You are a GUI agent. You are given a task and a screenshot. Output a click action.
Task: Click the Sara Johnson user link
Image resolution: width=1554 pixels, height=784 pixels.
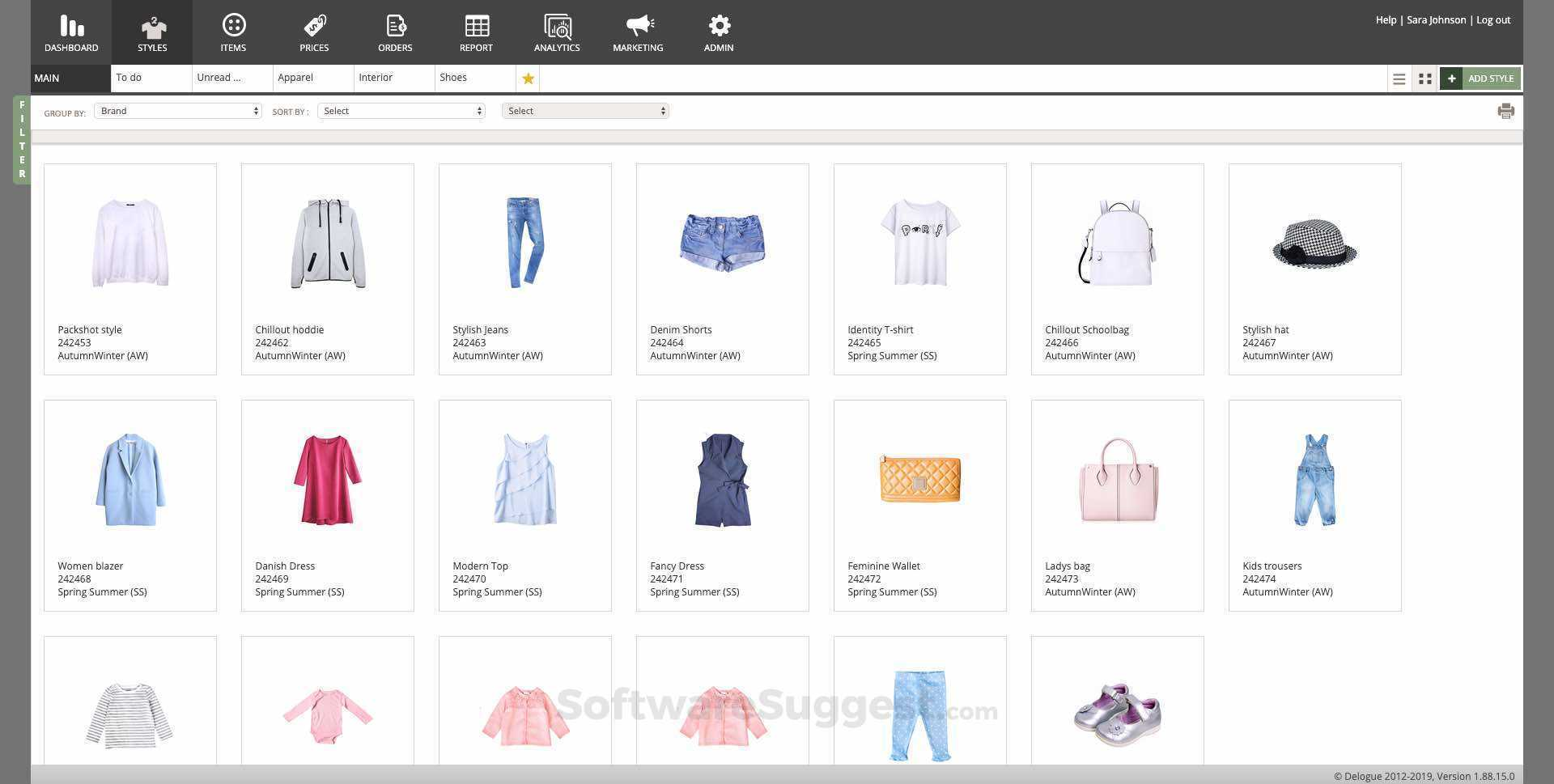[x=1436, y=20]
